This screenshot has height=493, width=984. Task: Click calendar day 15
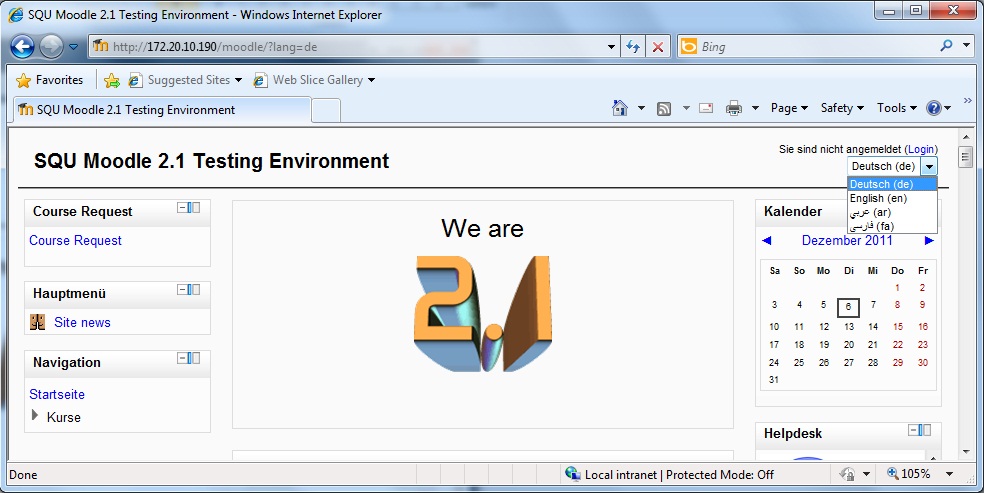pos(898,326)
